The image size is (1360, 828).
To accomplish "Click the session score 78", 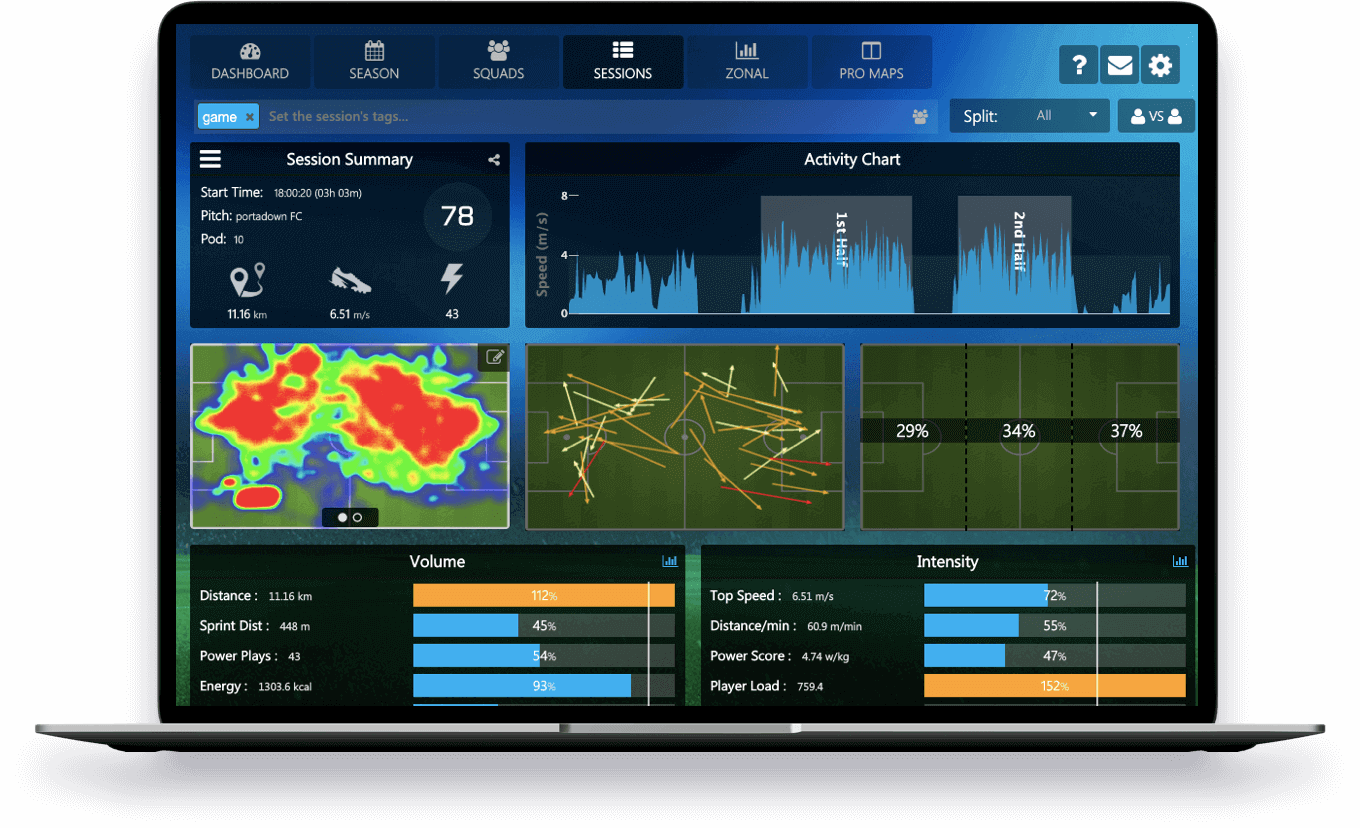I will pyautogui.click(x=457, y=216).
